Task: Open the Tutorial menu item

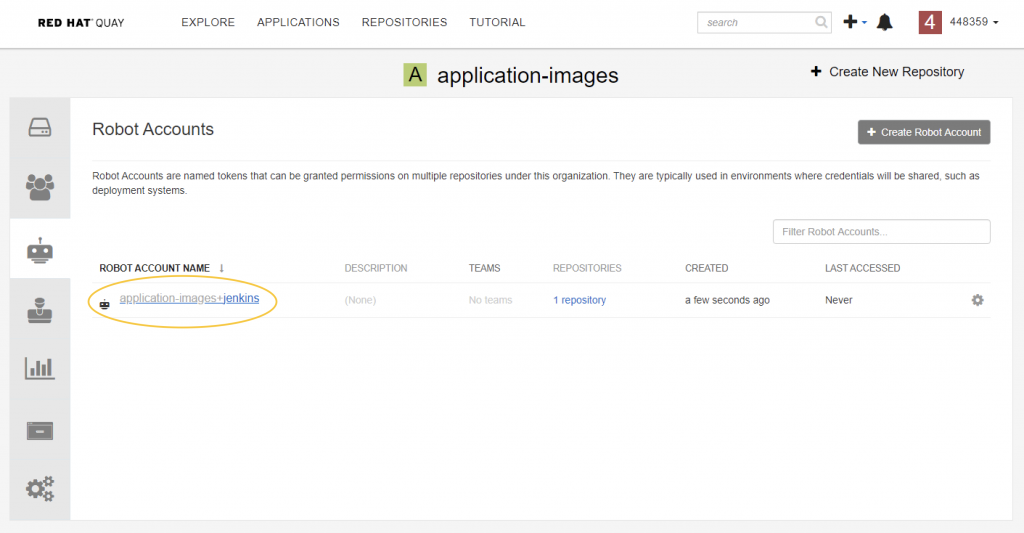Action: tap(497, 22)
